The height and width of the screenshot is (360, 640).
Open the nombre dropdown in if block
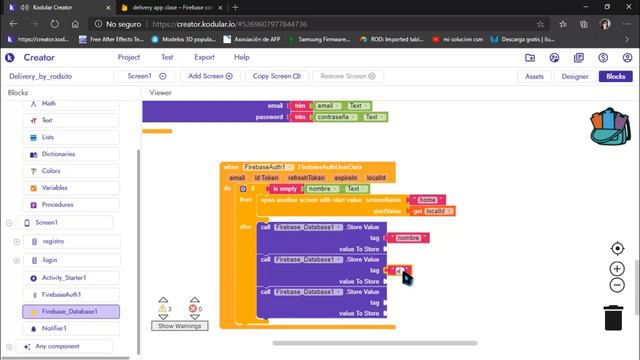tap(323, 189)
